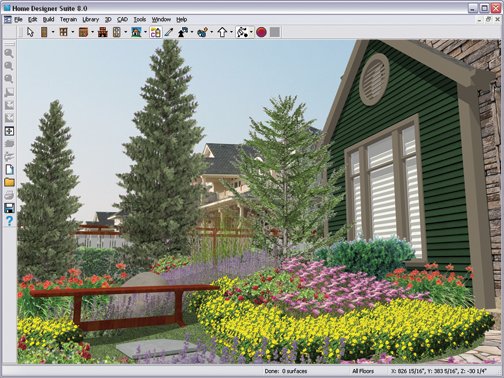
Task: Click the Print icon in left toolbar
Action: pyautogui.click(x=9, y=195)
